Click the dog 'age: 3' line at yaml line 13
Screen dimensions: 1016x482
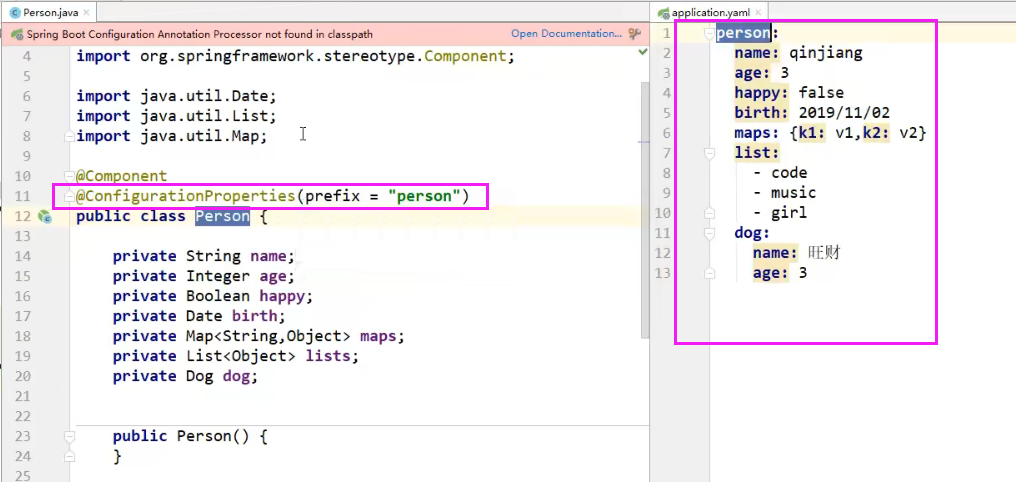click(780, 273)
